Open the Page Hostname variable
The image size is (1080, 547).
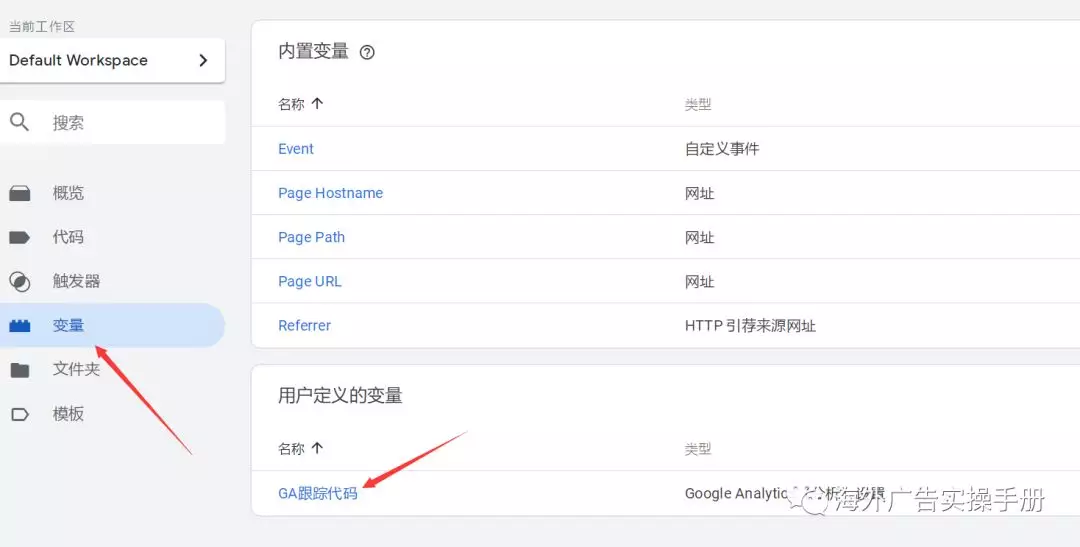[330, 193]
